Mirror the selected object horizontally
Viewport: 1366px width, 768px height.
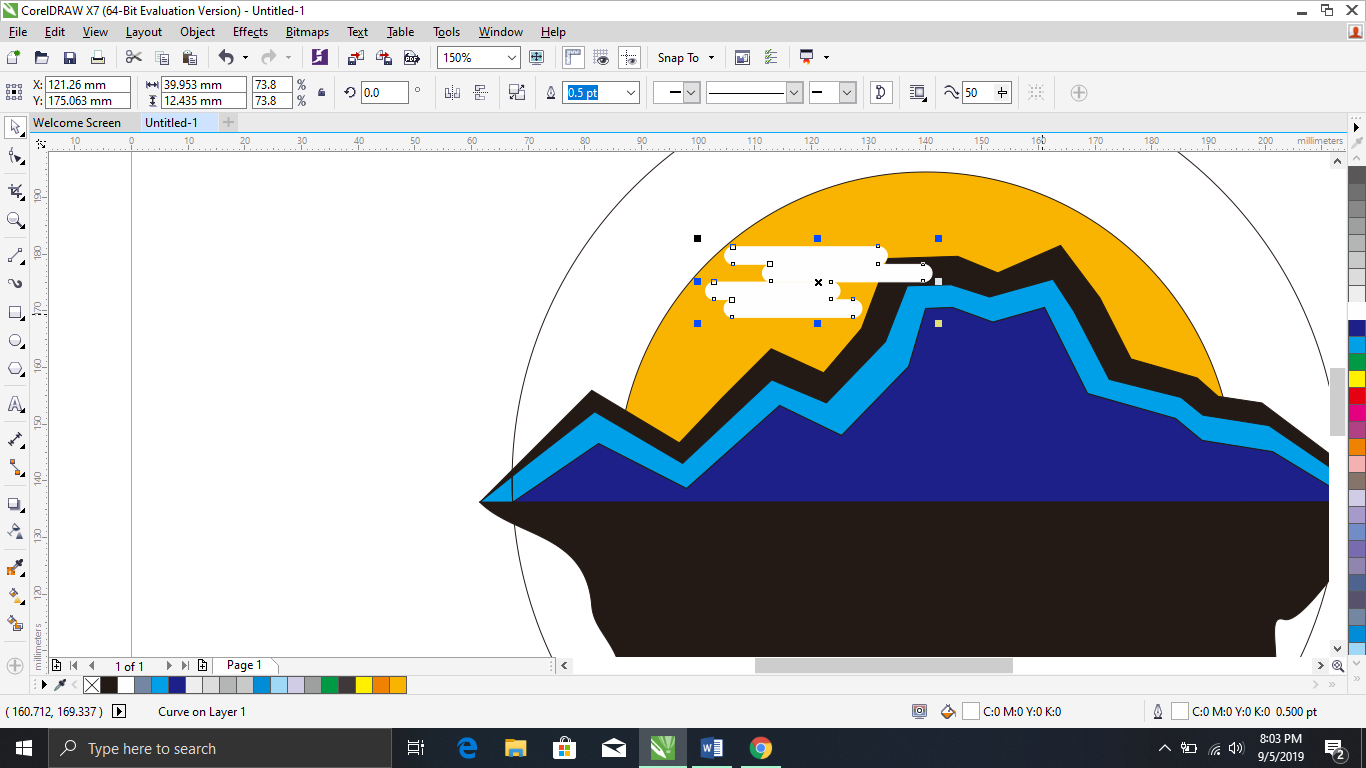click(452, 92)
